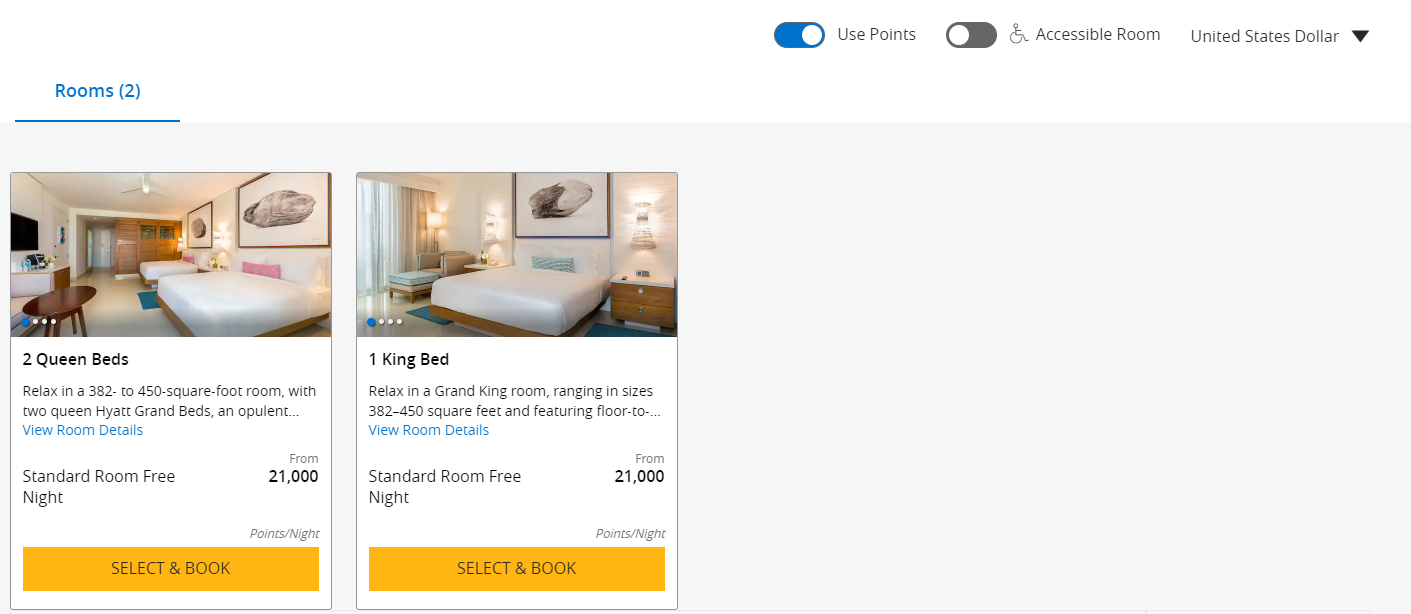Click last carousel dot on 2 Queen Beds photo
Screen dimensions: 1411x614
click(53, 322)
